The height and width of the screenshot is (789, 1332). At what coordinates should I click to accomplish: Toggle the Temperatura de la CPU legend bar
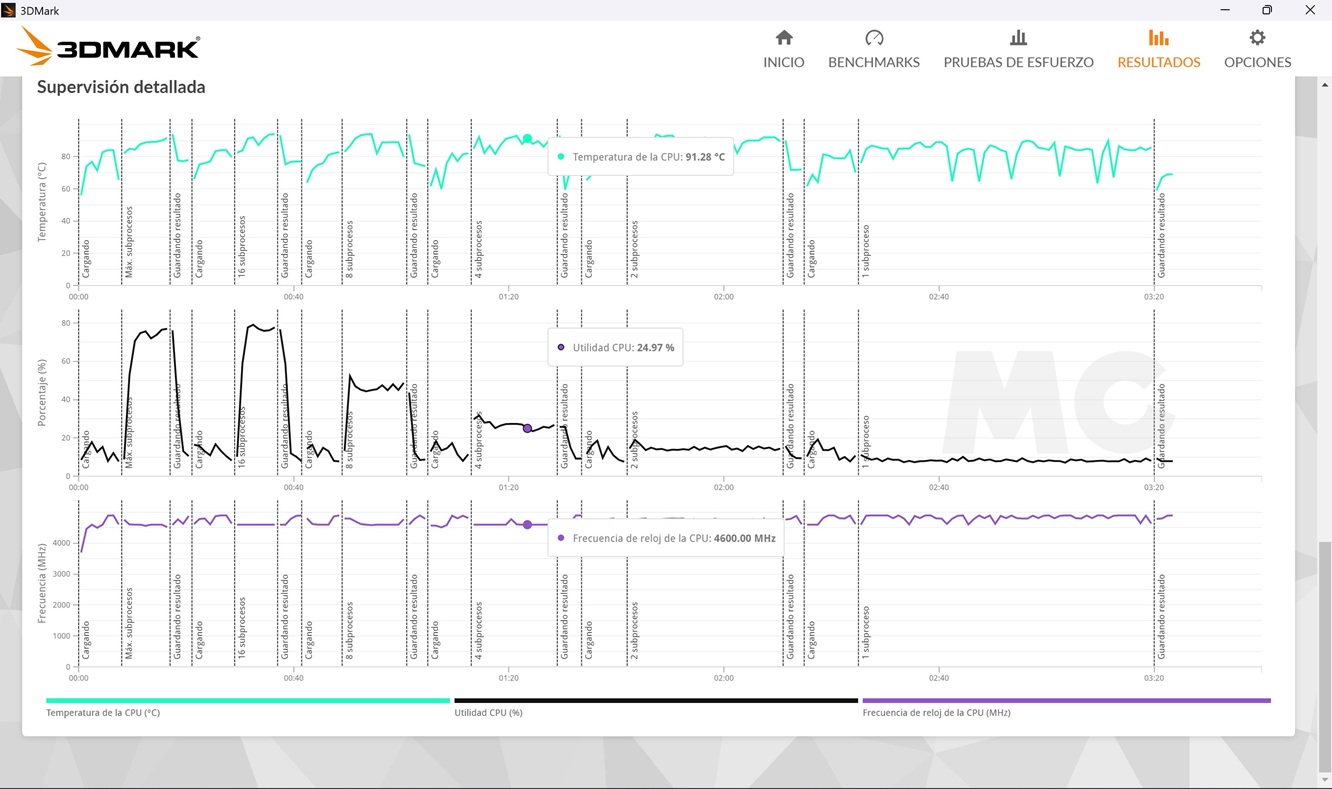pos(248,701)
